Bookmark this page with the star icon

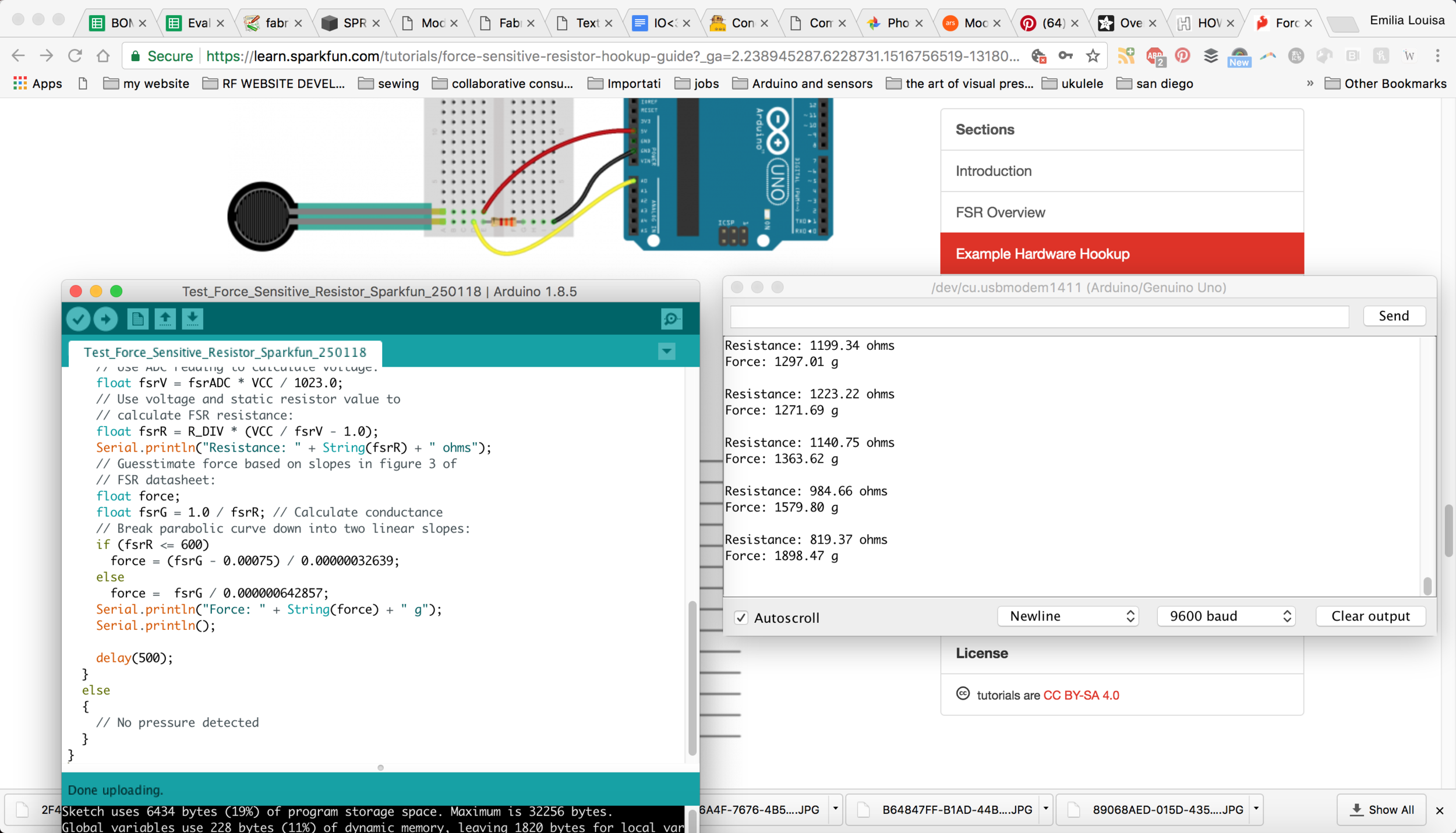(1093, 56)
